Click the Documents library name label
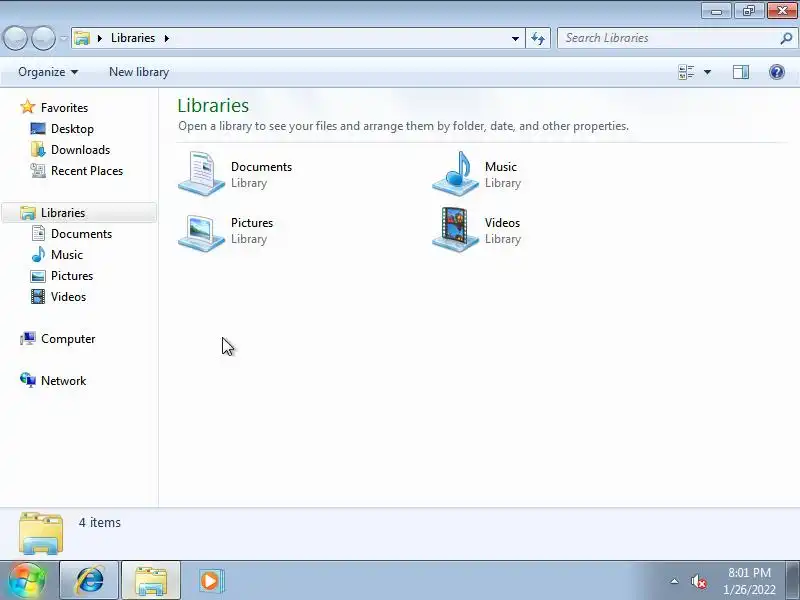Image resolution: width=800 pixels, height=600 pixels. click(261, 167)
